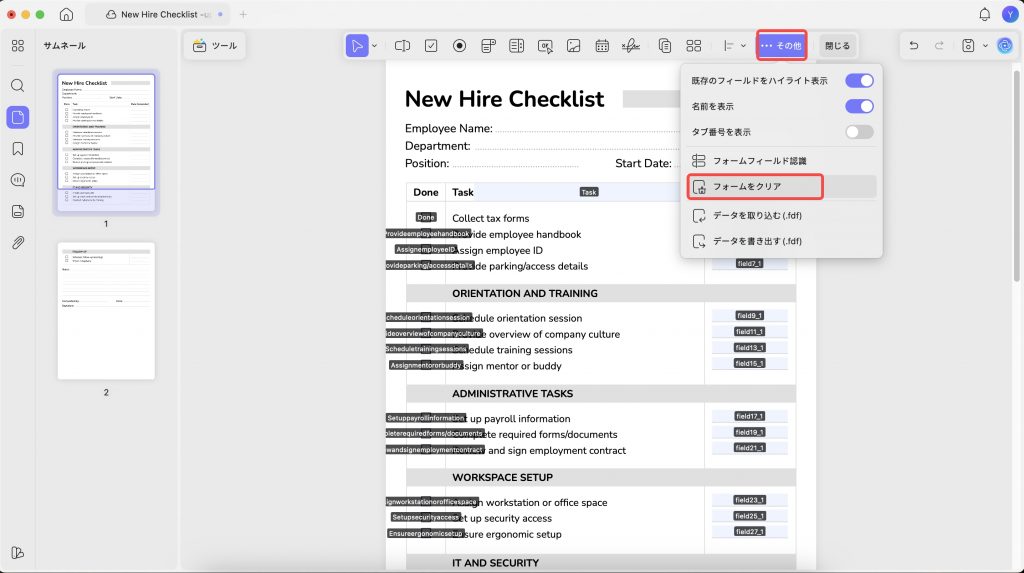Select the Done checkbox field on Collect tax forms row

point(426,218)
